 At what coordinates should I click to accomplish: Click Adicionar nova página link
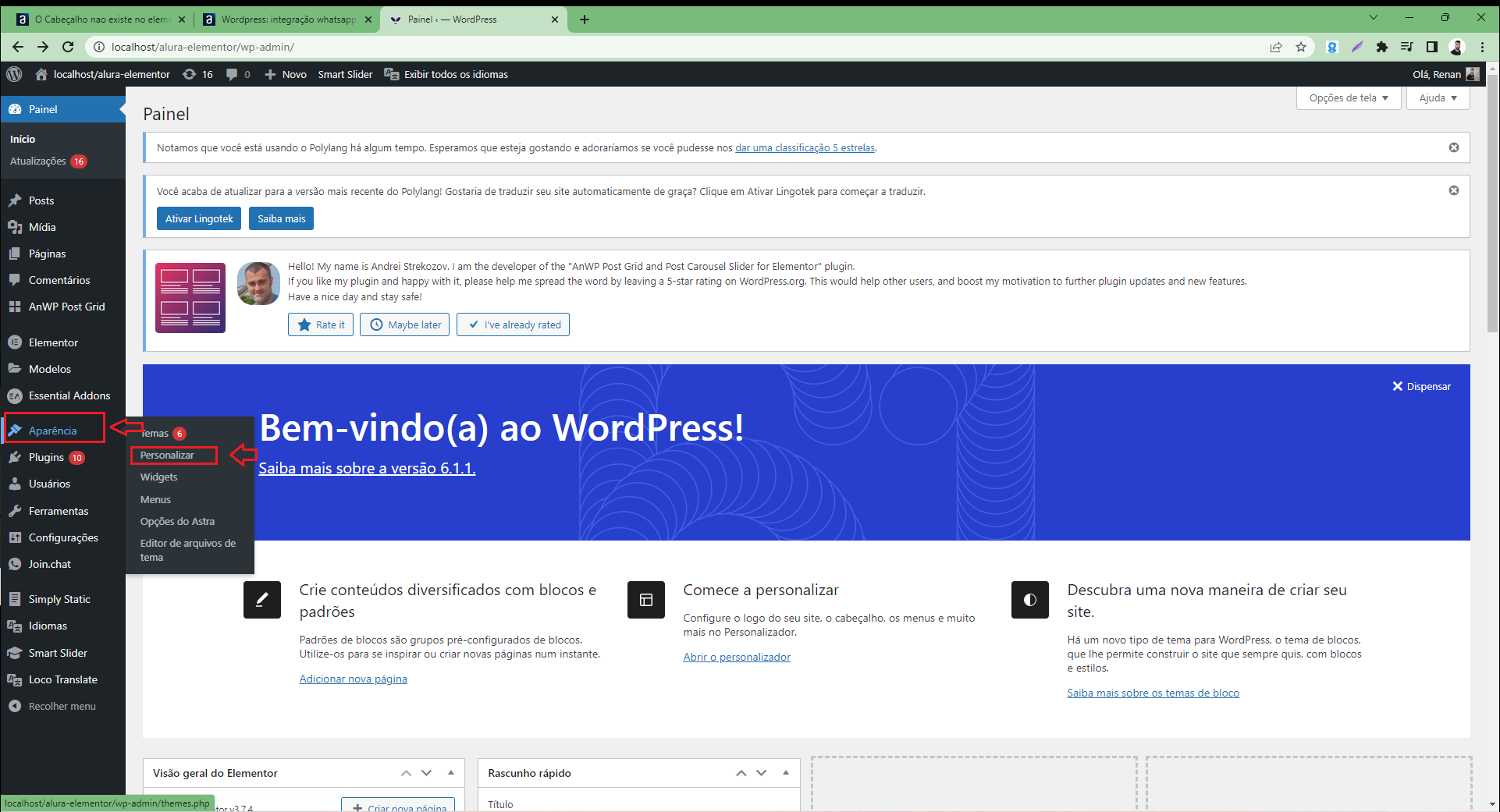(353, 679)
